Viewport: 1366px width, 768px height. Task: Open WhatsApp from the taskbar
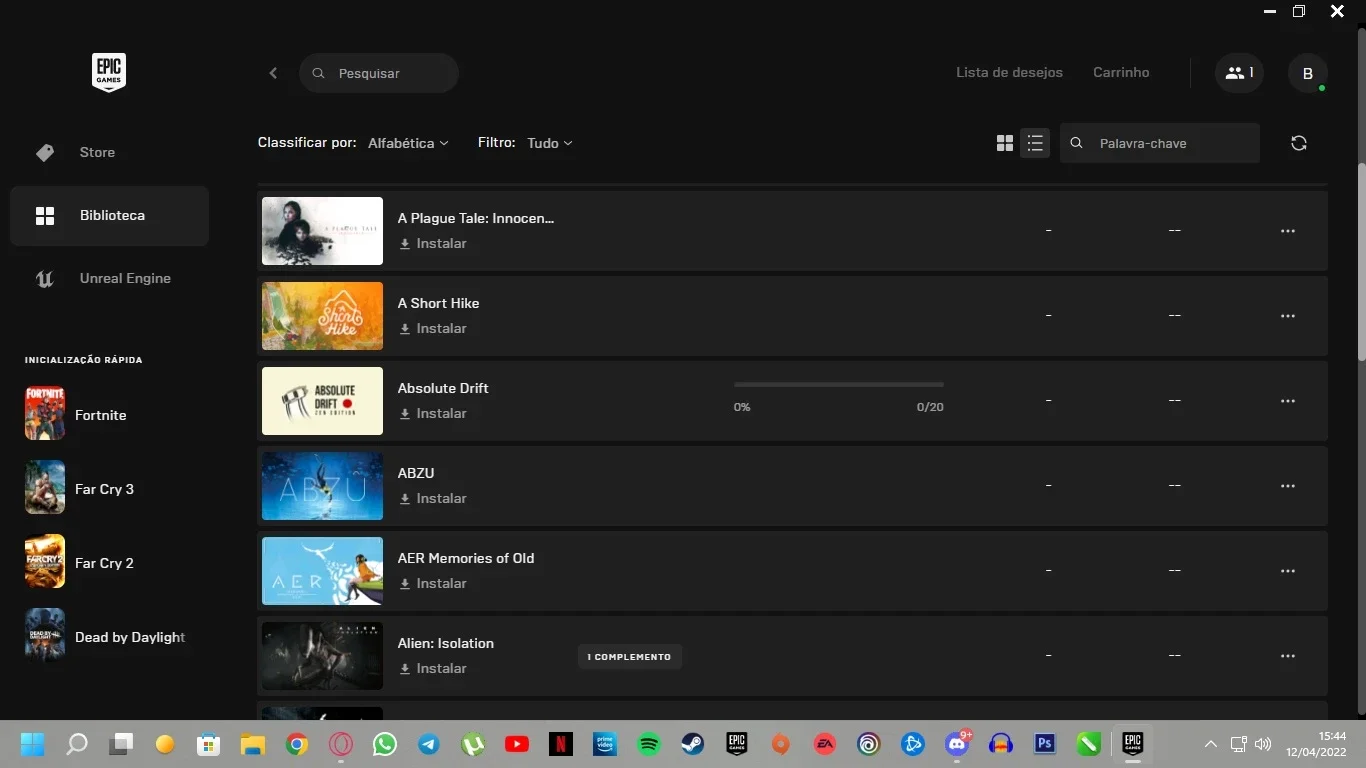385,744
